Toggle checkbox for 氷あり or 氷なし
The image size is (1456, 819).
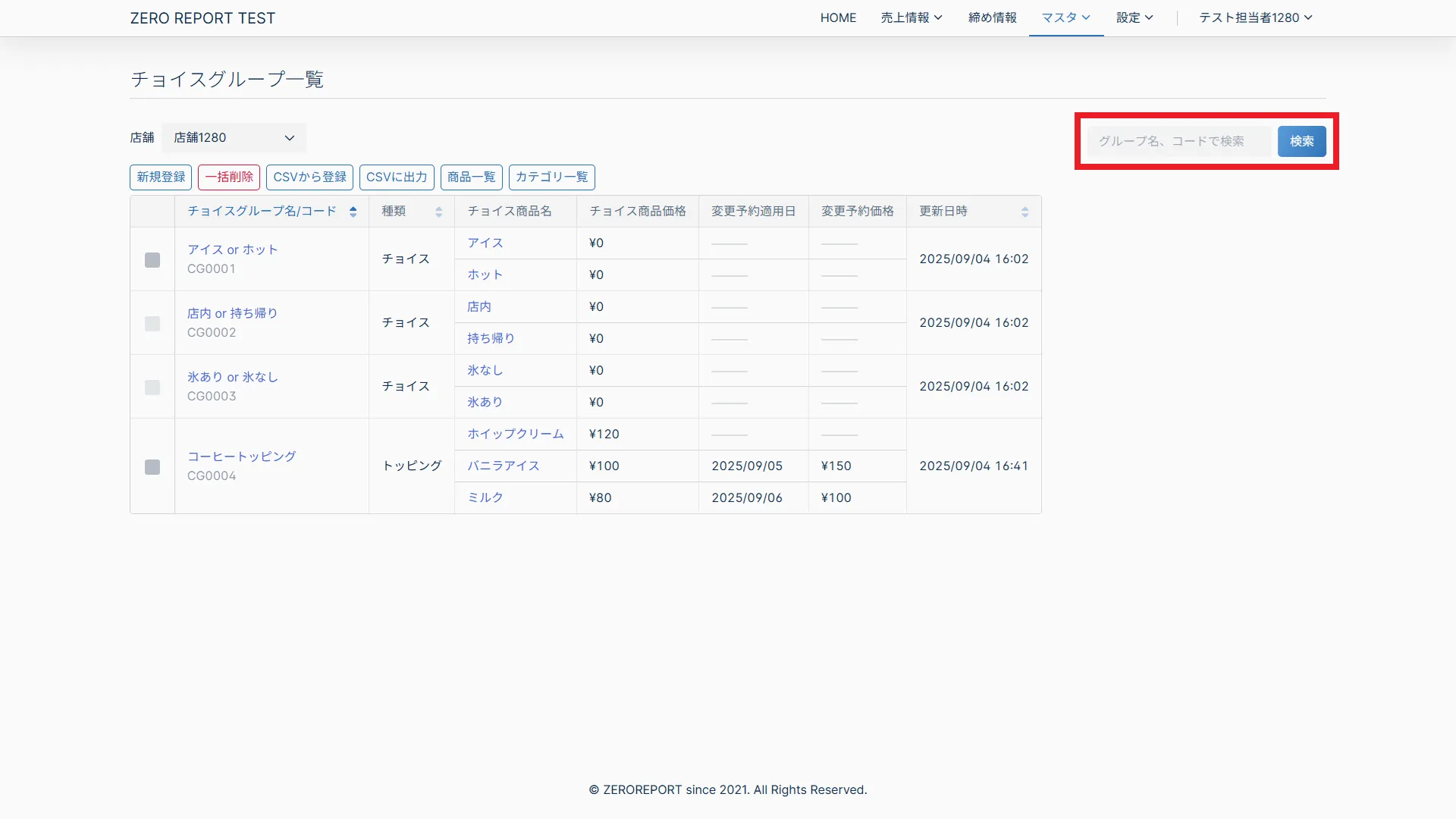click(152, 387)
